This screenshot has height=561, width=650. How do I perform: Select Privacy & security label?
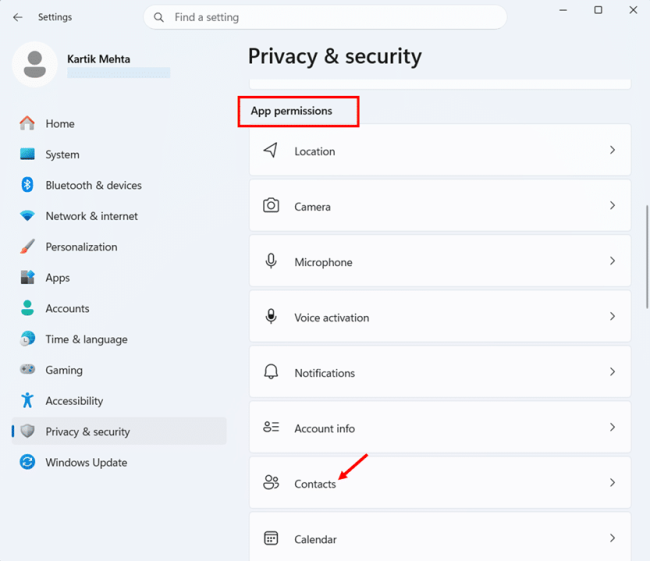pos(87,432)
